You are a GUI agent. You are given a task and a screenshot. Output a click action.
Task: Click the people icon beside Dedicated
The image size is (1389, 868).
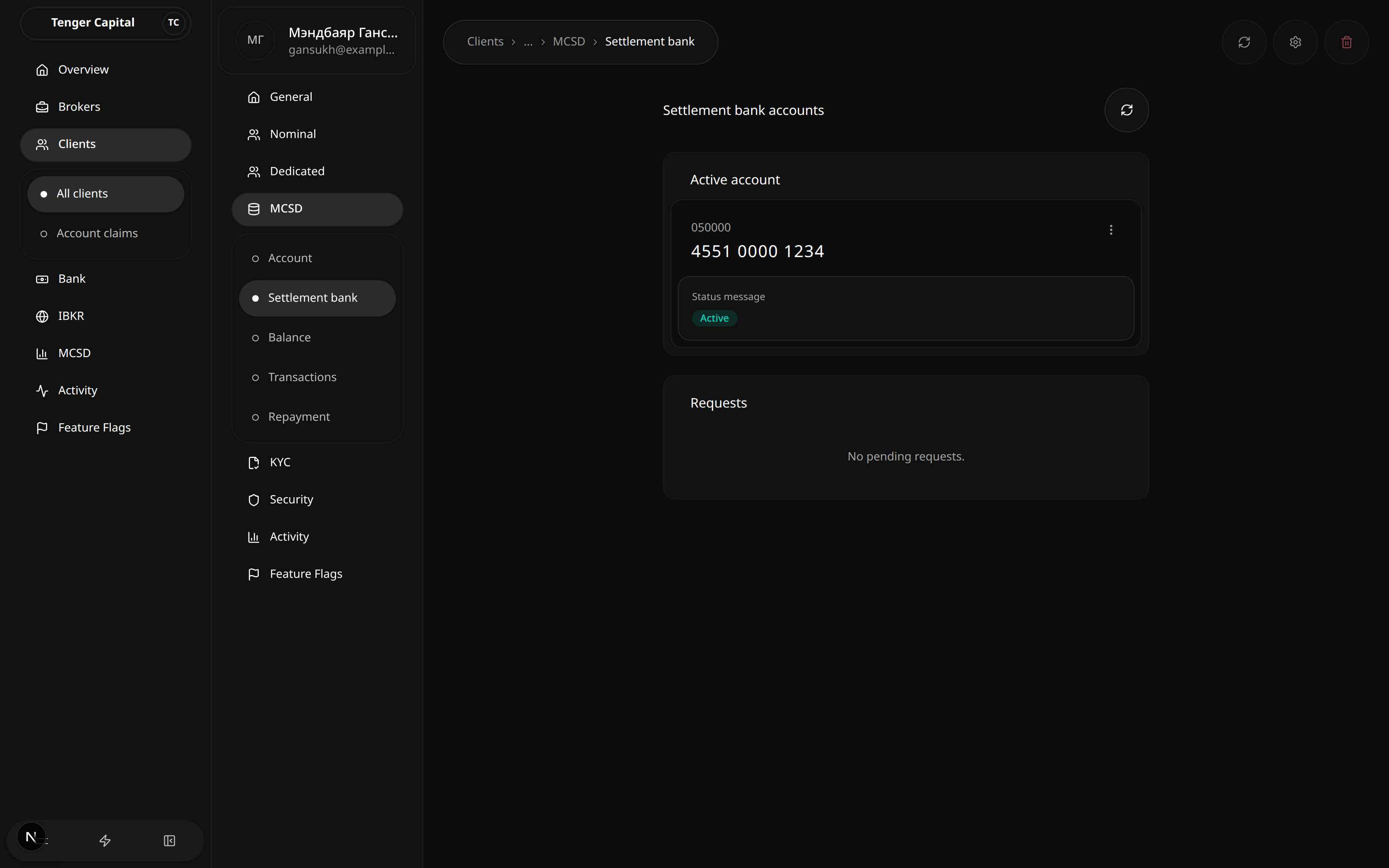(x=254, y=172)
